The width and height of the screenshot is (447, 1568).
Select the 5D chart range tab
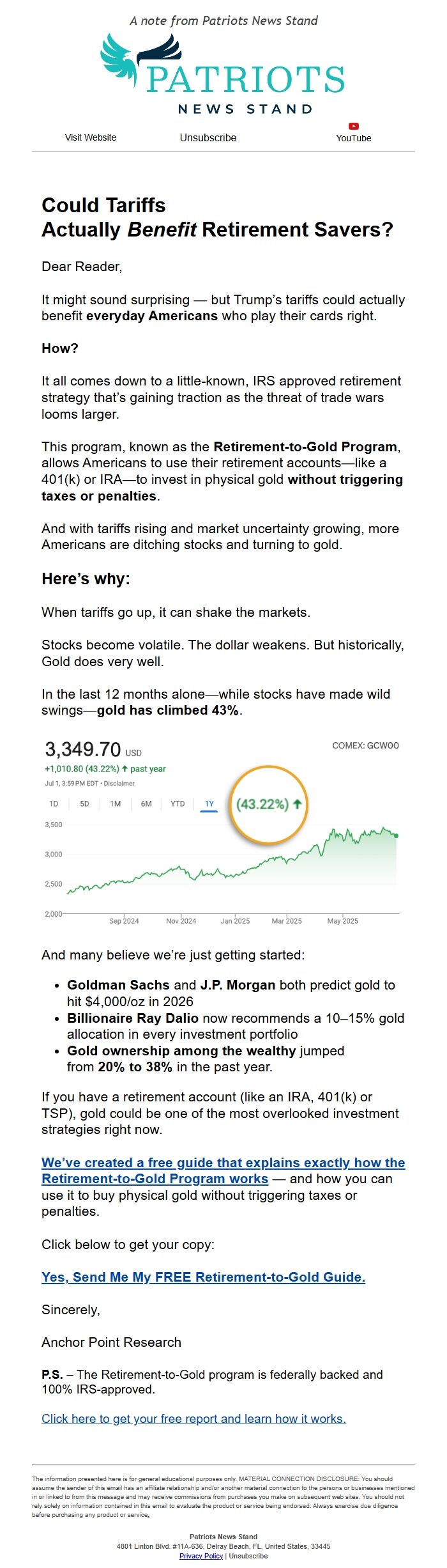[84, 804]
